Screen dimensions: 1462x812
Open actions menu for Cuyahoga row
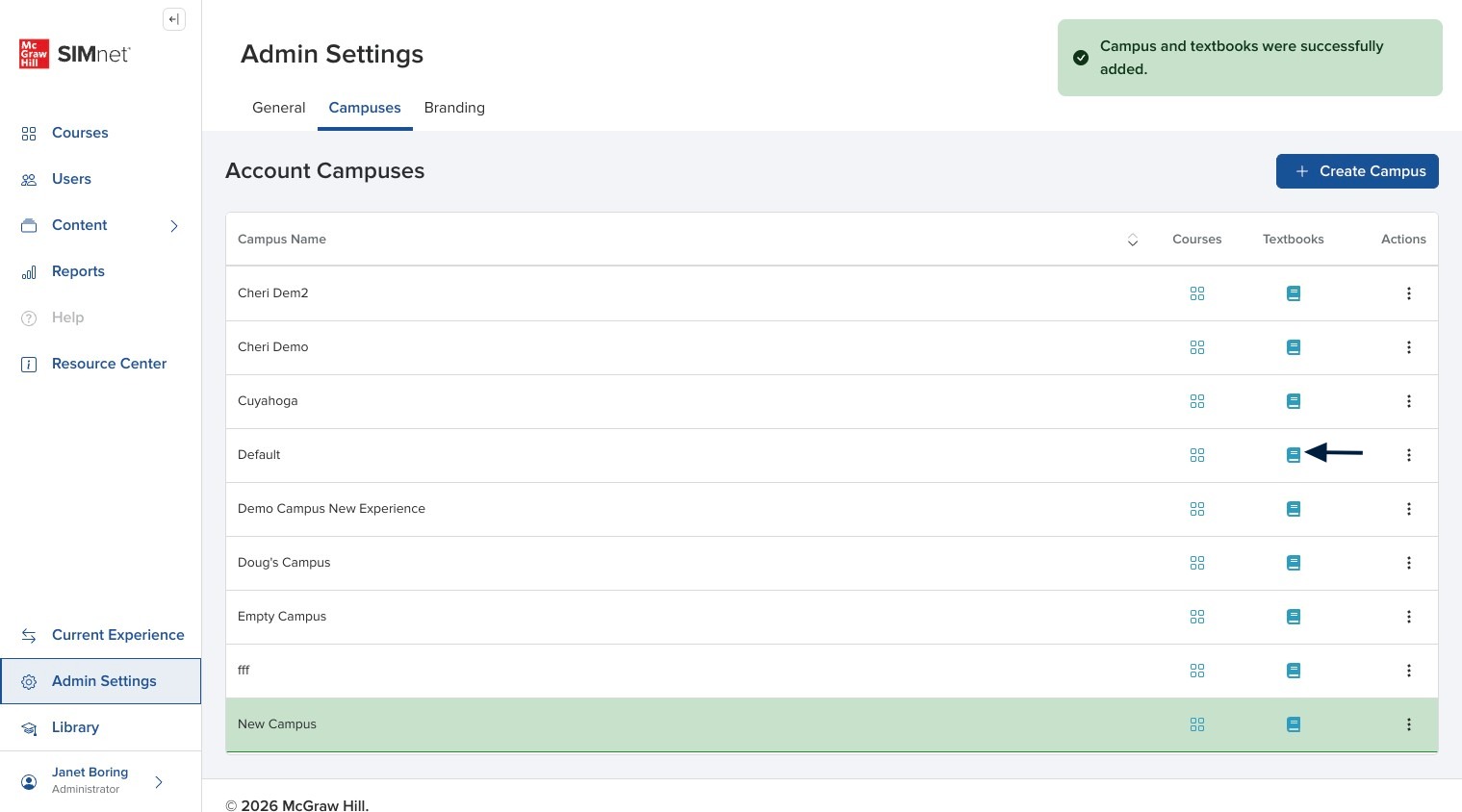(1409, 401)
